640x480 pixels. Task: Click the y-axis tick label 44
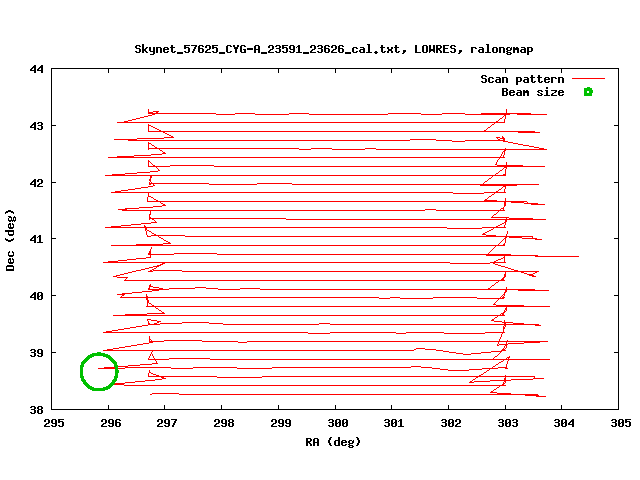pos(36,69)
